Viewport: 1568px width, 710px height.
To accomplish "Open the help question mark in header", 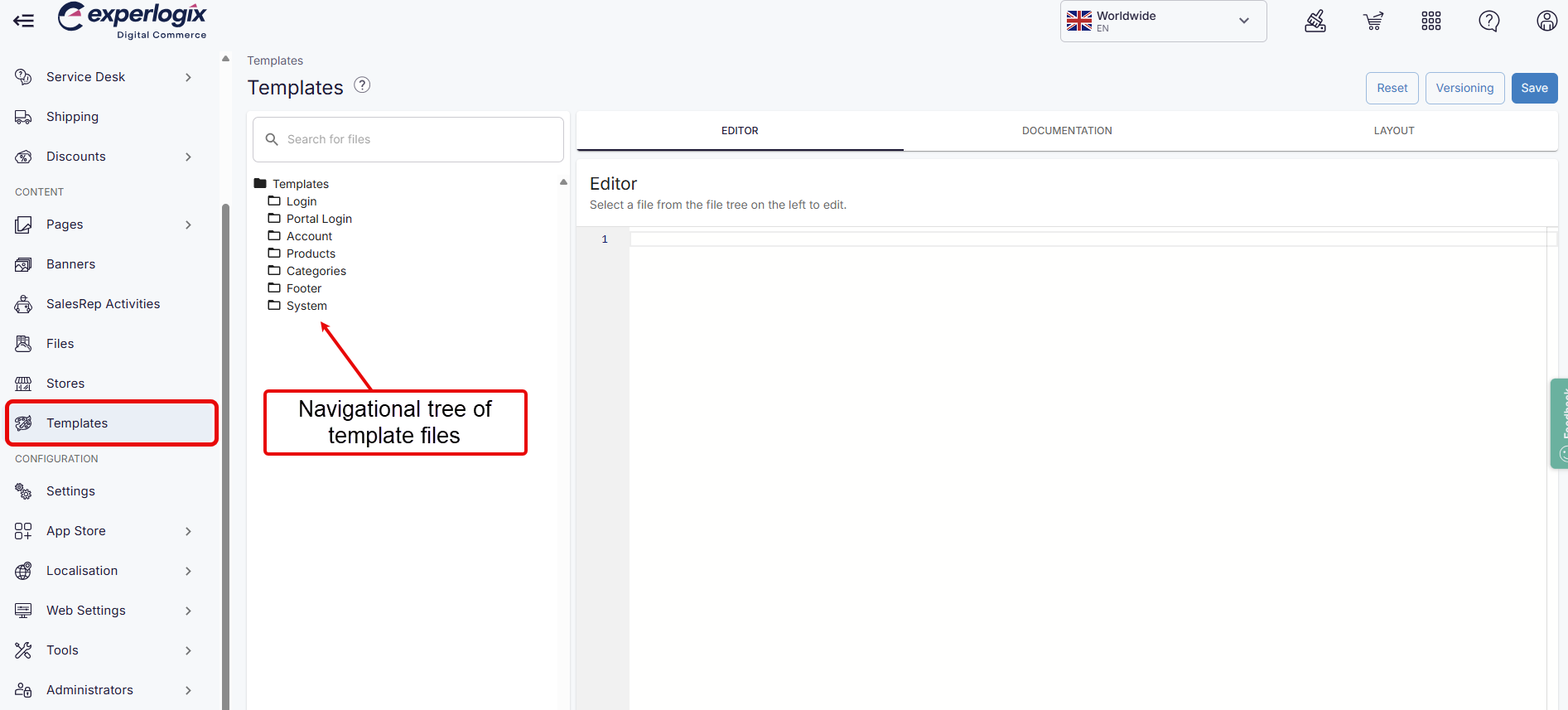I will coord(1488,22).
